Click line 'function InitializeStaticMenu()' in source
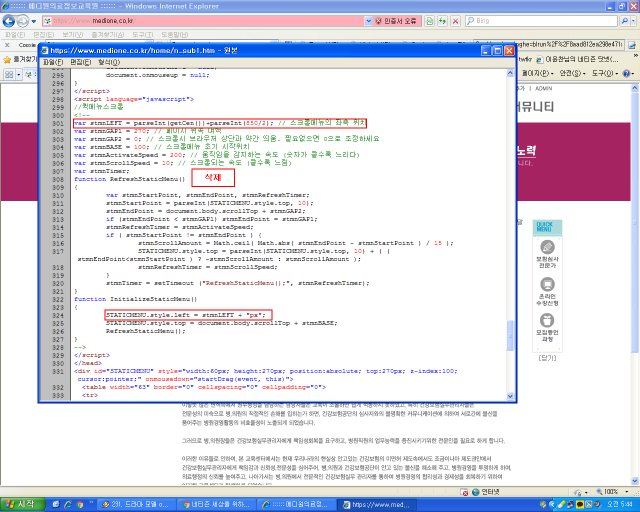The image size is (640, 512). (136, 299)
